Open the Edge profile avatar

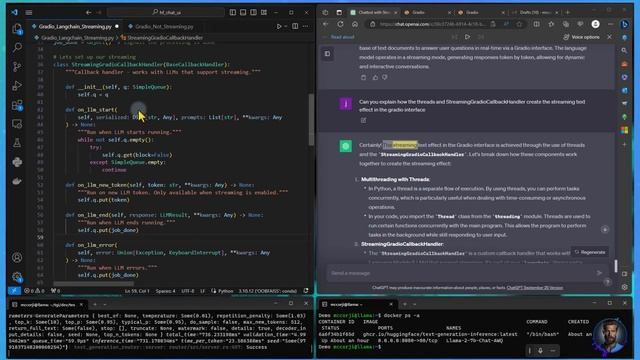(596, 24)
